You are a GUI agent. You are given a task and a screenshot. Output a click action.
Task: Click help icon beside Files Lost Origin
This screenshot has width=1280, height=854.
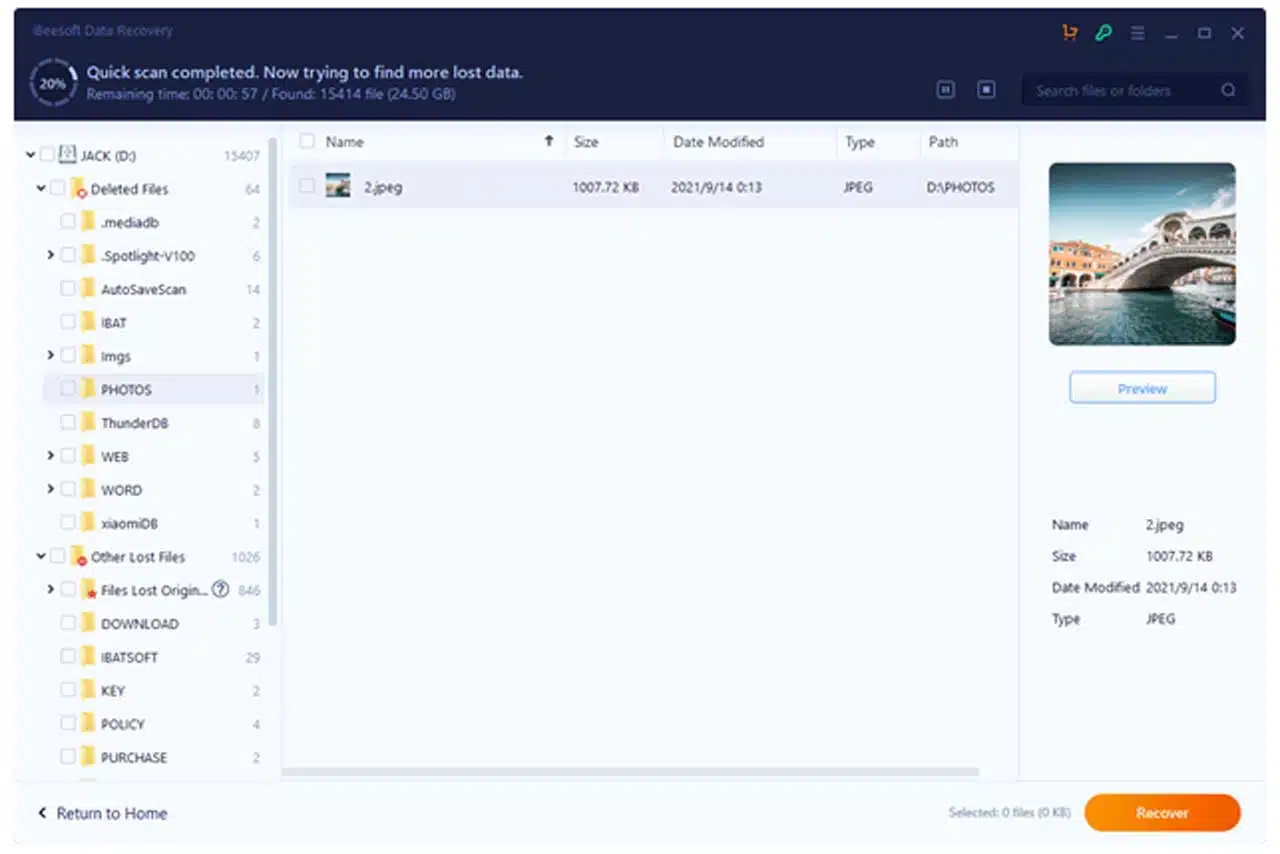[221, 590]
